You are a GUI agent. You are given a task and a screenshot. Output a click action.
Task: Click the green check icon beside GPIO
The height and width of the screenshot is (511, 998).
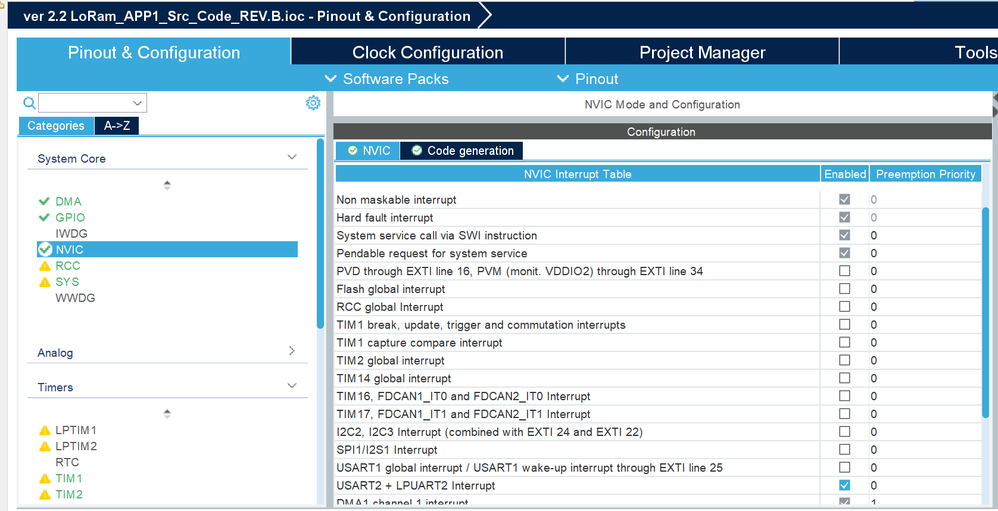pyautogui.click(x=44, y=218)
